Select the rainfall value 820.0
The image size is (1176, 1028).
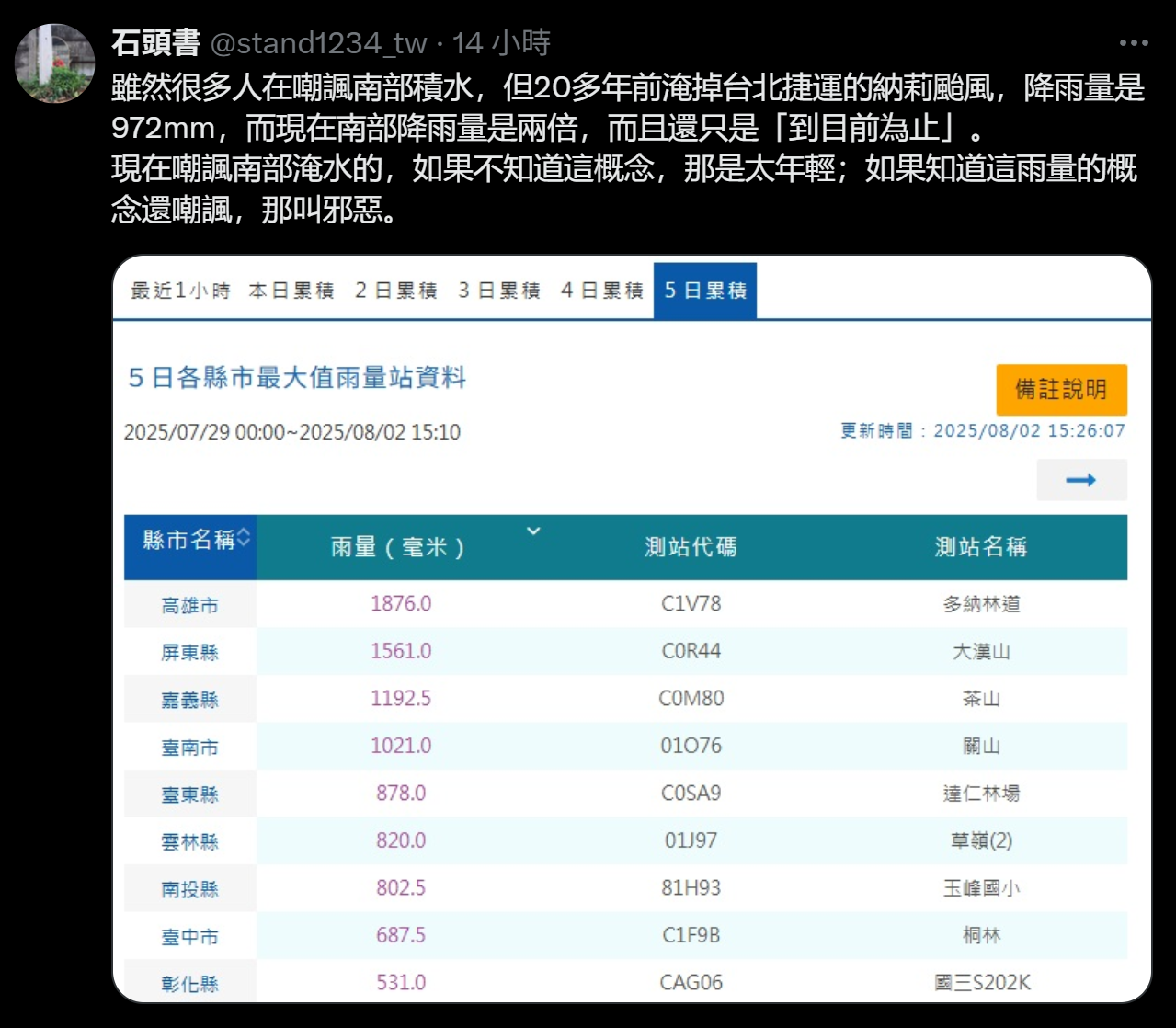pos(401,840)
